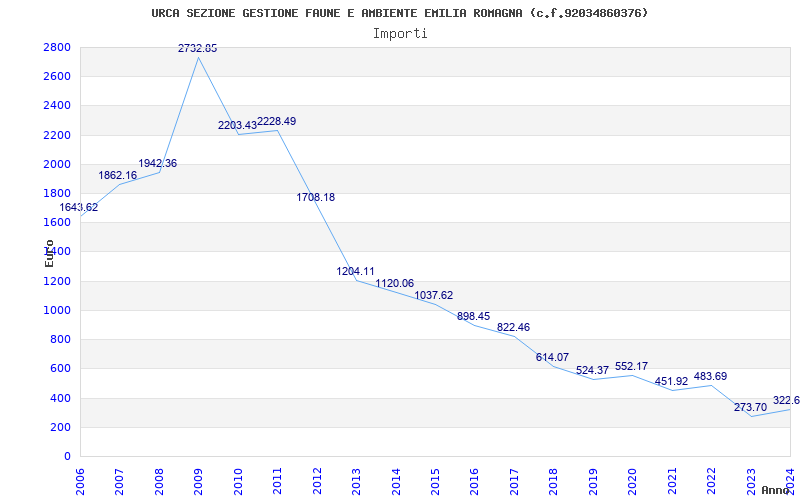Select the 2007 year axis label
The width and height of the screenshot is (800, 500).
pyautogui.click(x=119, y=482)
